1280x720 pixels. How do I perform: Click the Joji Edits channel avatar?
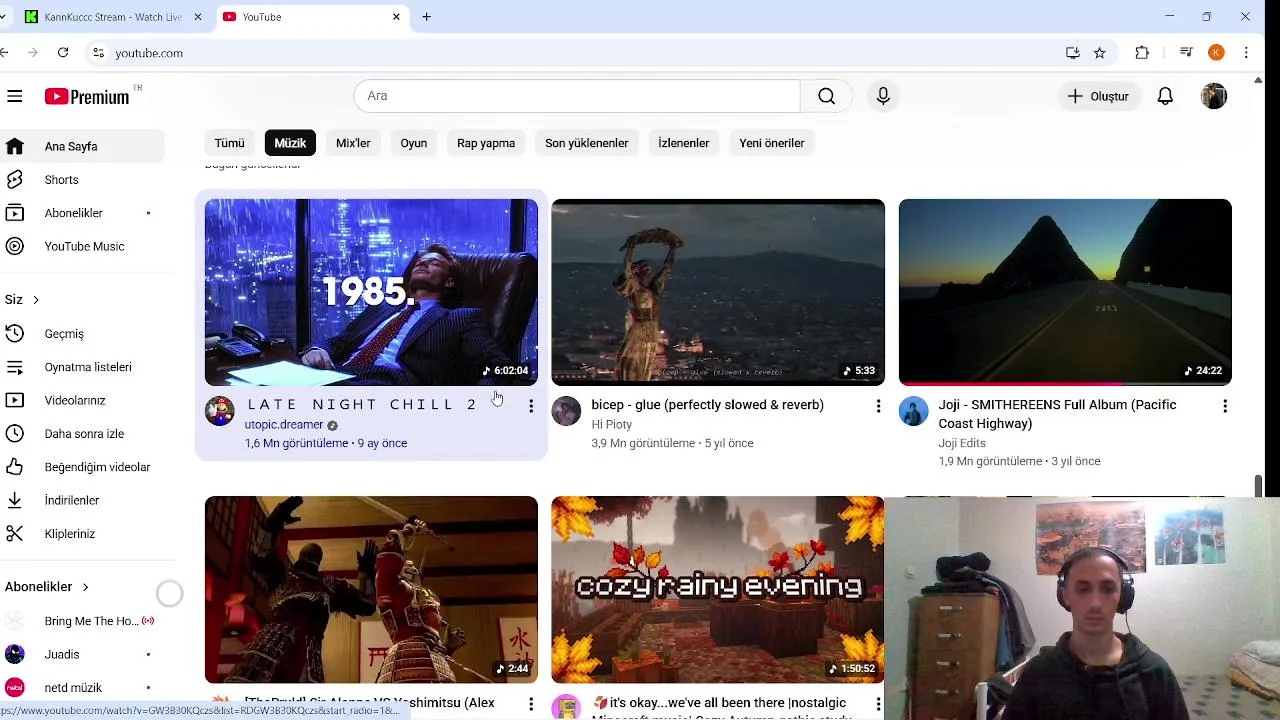coord(913,411)
